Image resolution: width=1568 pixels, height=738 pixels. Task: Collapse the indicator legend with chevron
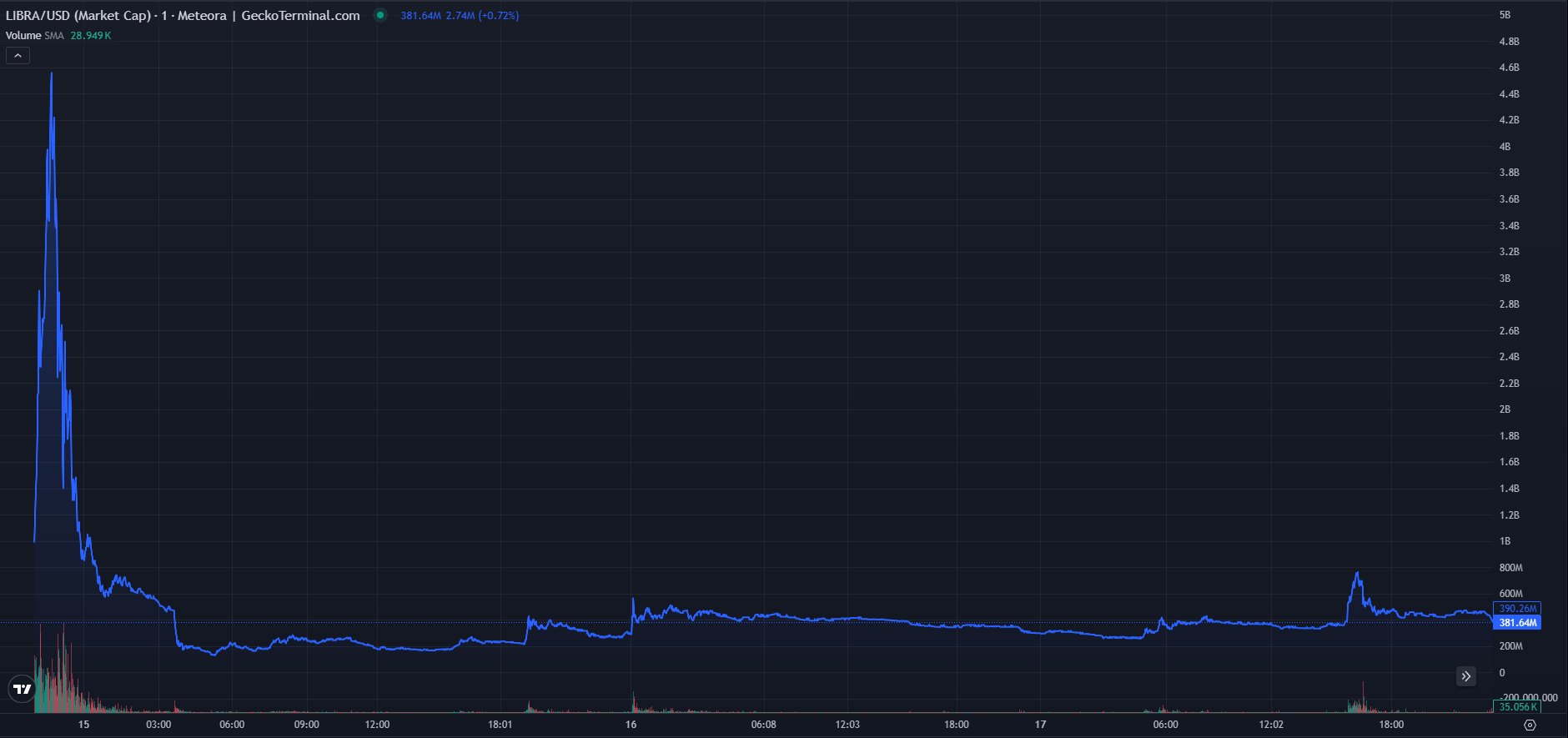tap(18, 56)
